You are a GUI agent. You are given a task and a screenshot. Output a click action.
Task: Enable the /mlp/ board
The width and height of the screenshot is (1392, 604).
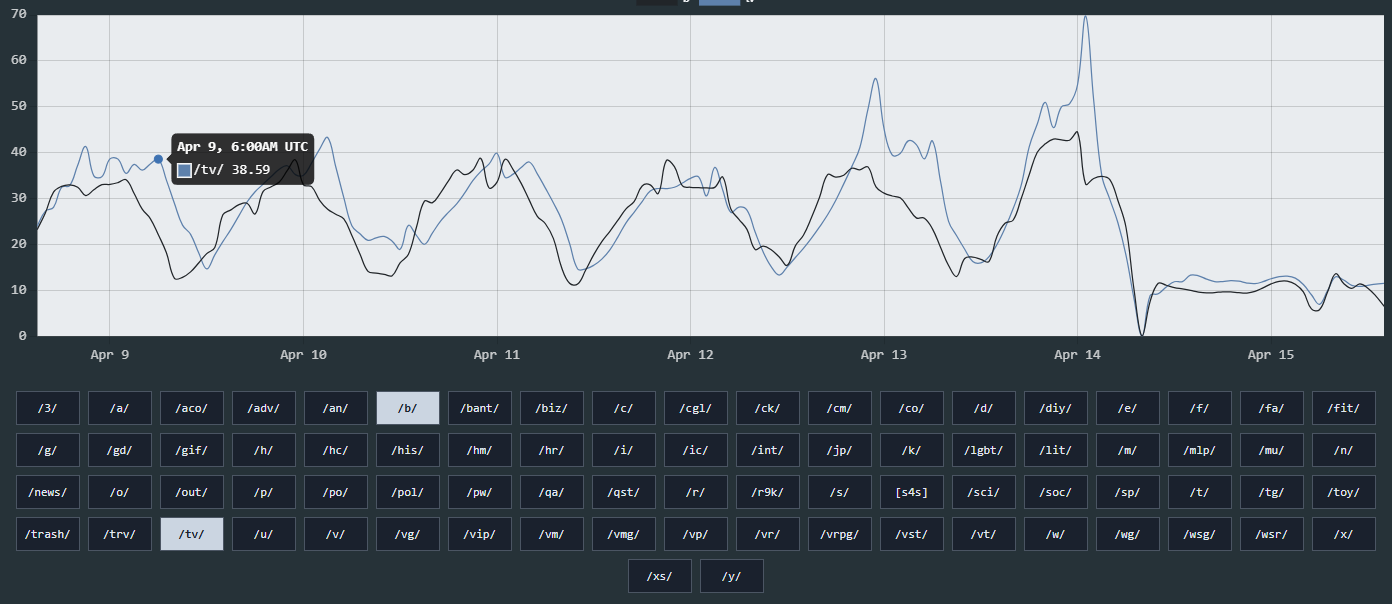coord(1200,450)
